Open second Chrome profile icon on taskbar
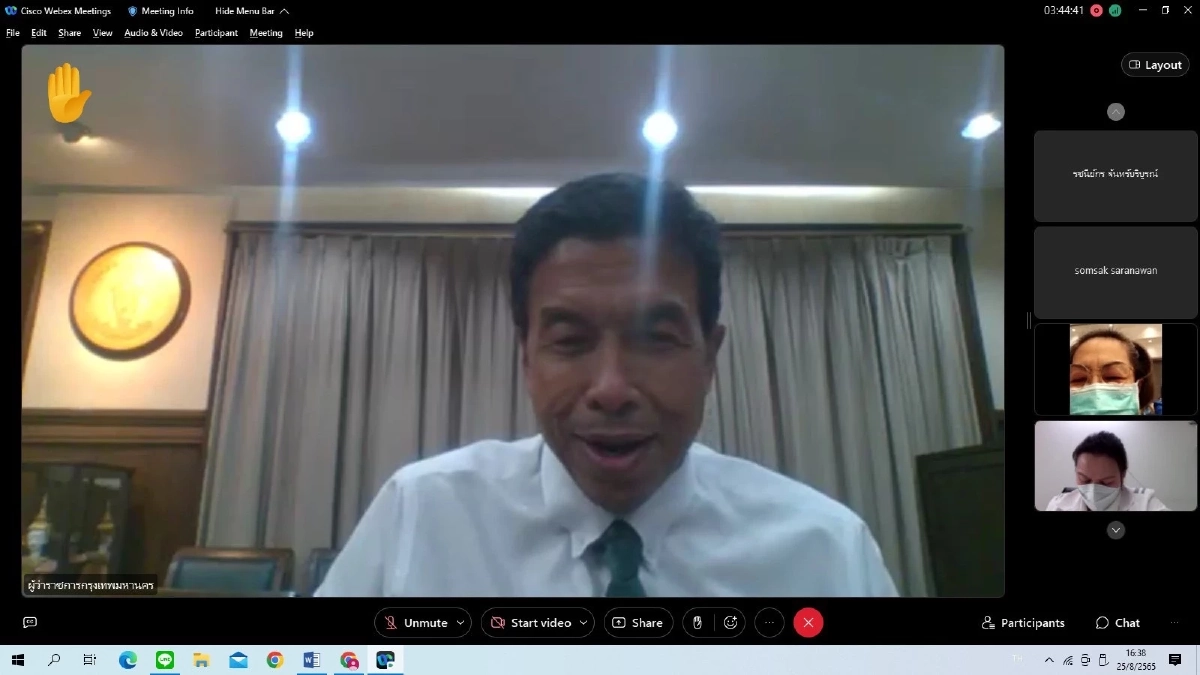 pos(348,660)
